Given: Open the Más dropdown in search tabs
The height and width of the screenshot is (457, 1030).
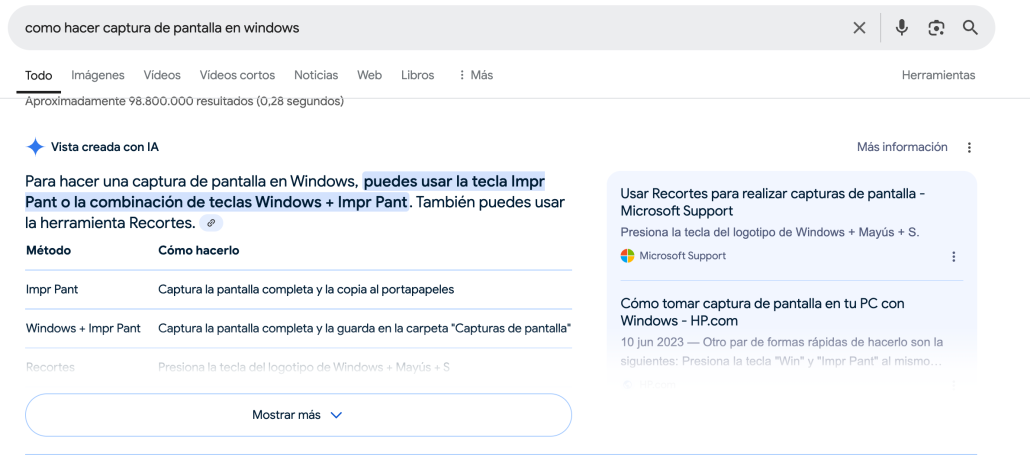Looking at the screenshot, I should pos(475,75).
